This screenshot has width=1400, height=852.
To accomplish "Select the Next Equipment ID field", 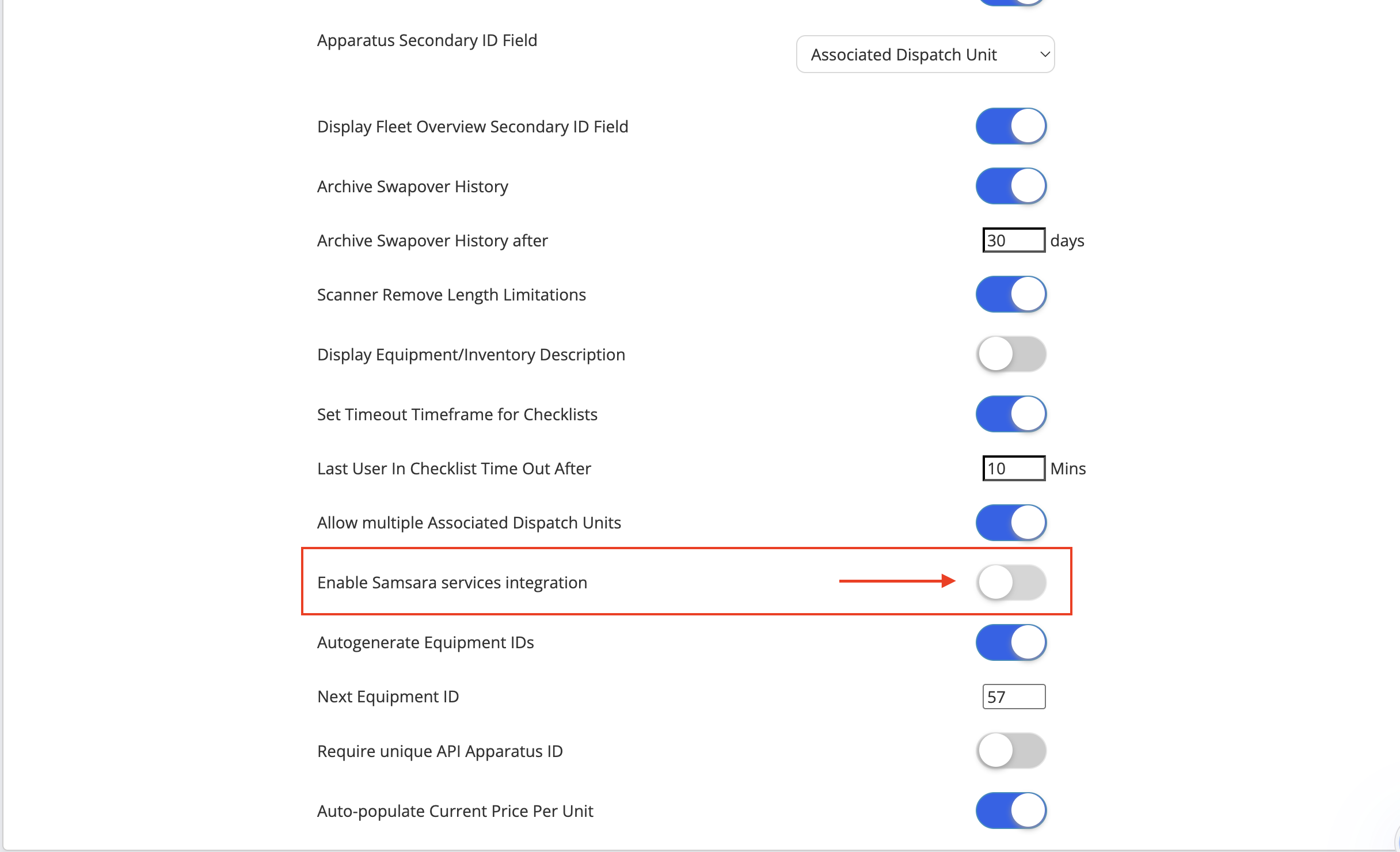I will [x=1014, y=697].
